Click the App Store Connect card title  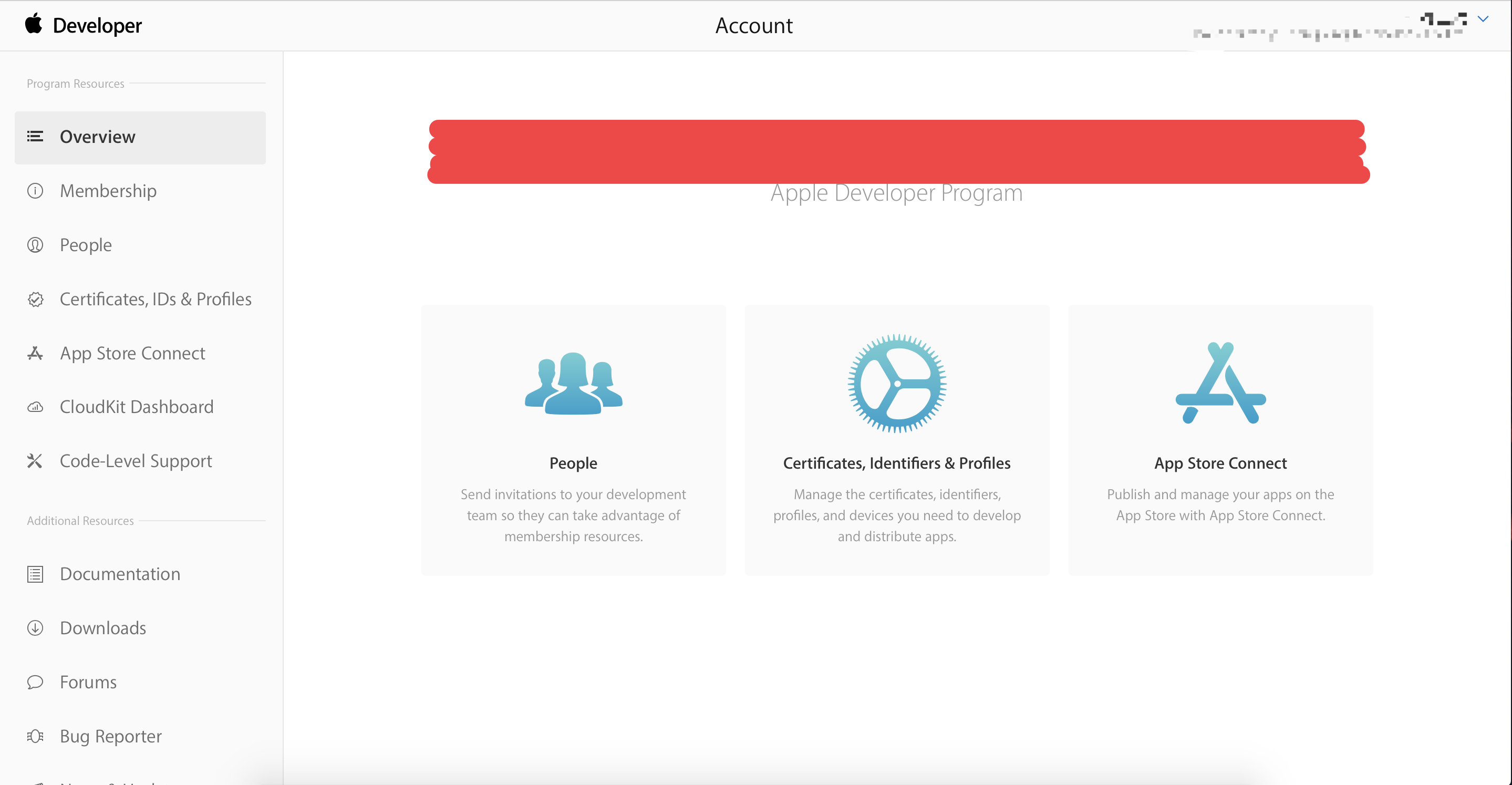point(1220,463)
